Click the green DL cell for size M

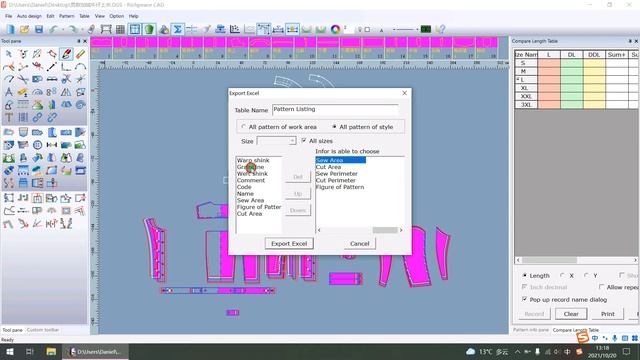[571, 71]
